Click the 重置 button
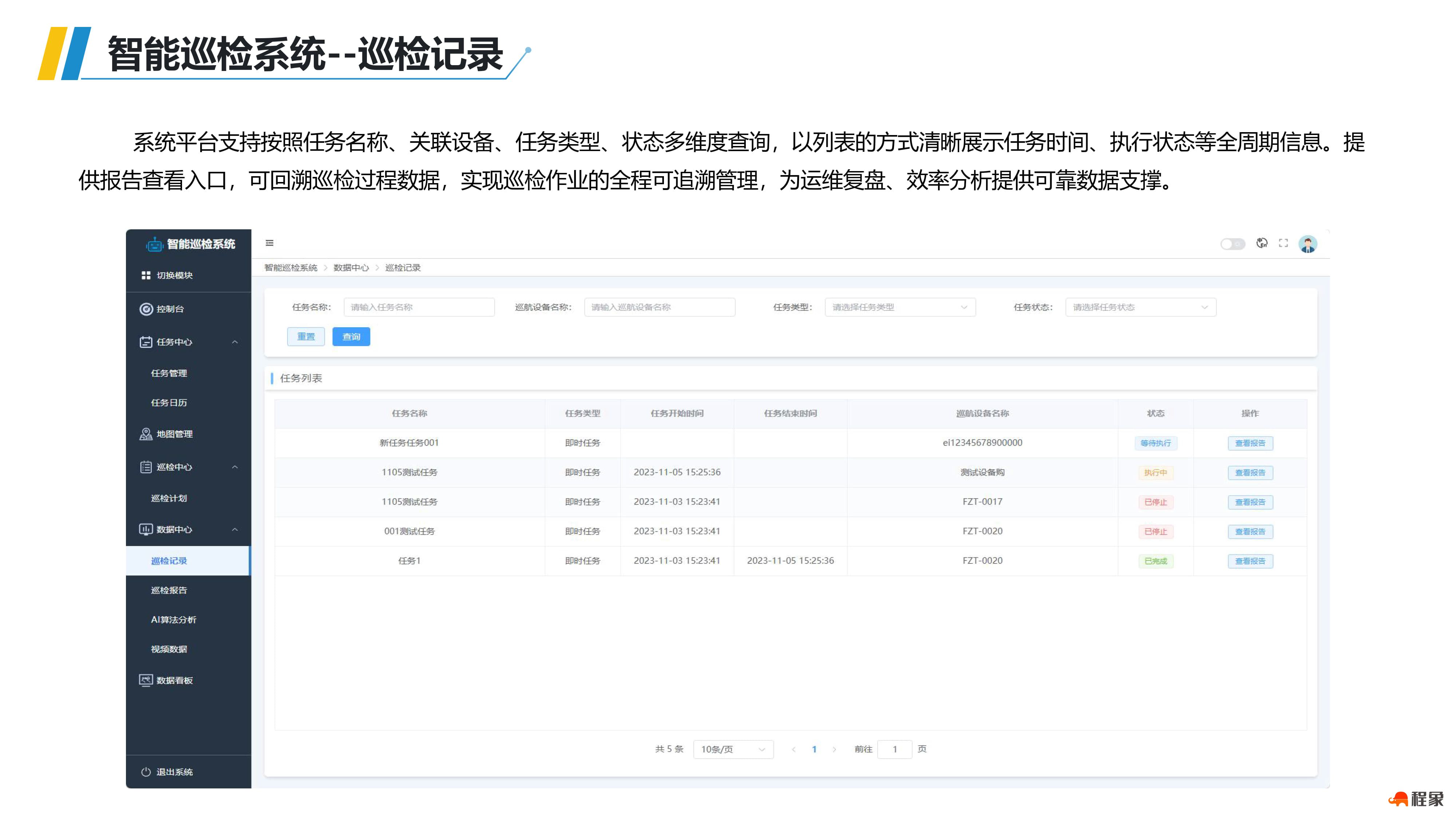 coord(306,337)
